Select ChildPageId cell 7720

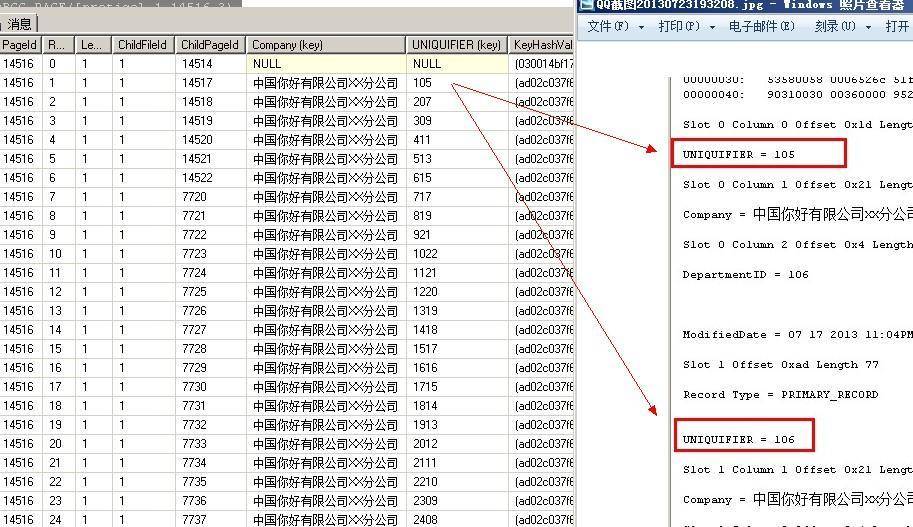pyautogui.click(x=210, y=197)
